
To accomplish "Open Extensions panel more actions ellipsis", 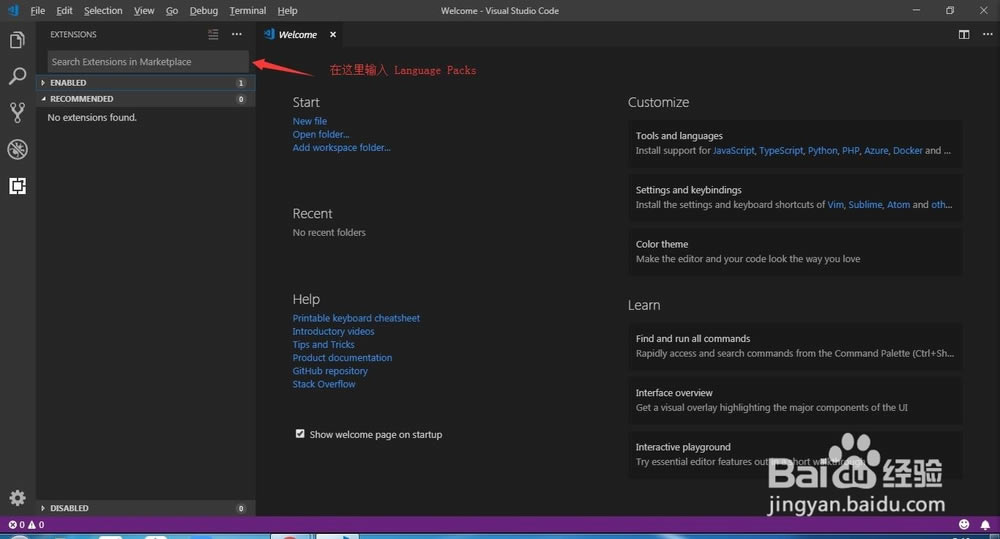I will pos(237,34).
